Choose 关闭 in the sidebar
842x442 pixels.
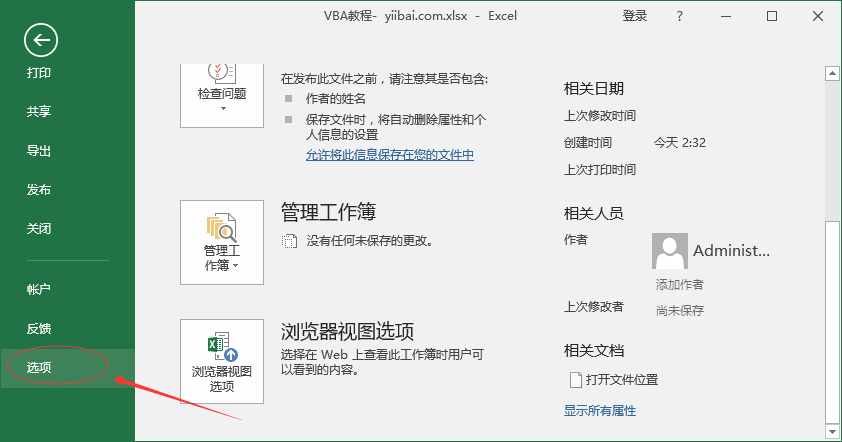point(39,228)
